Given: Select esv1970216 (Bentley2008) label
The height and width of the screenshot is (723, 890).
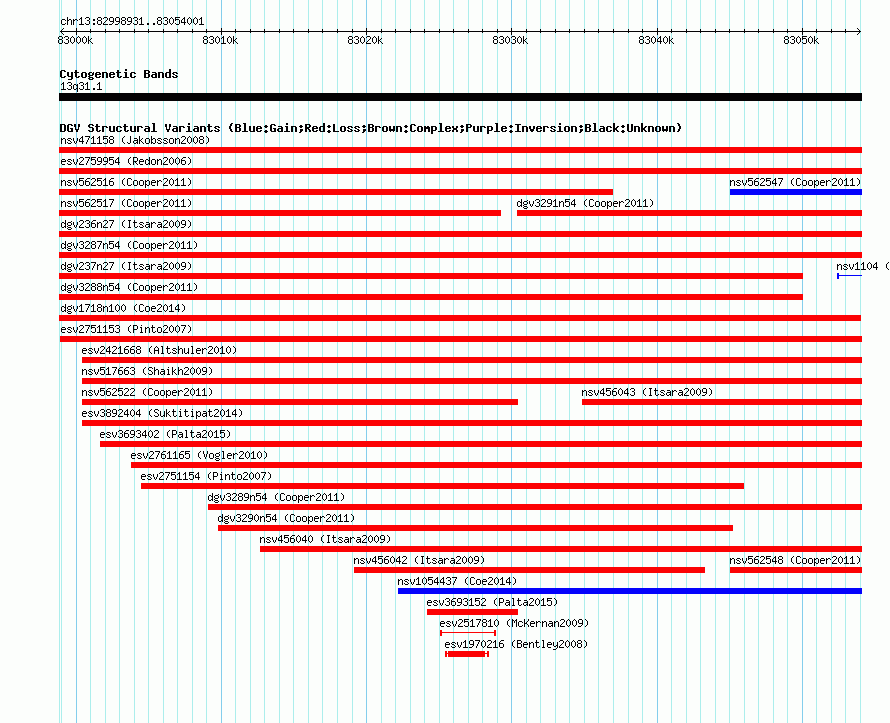Looking at the screenshot, I should [516, 644].
